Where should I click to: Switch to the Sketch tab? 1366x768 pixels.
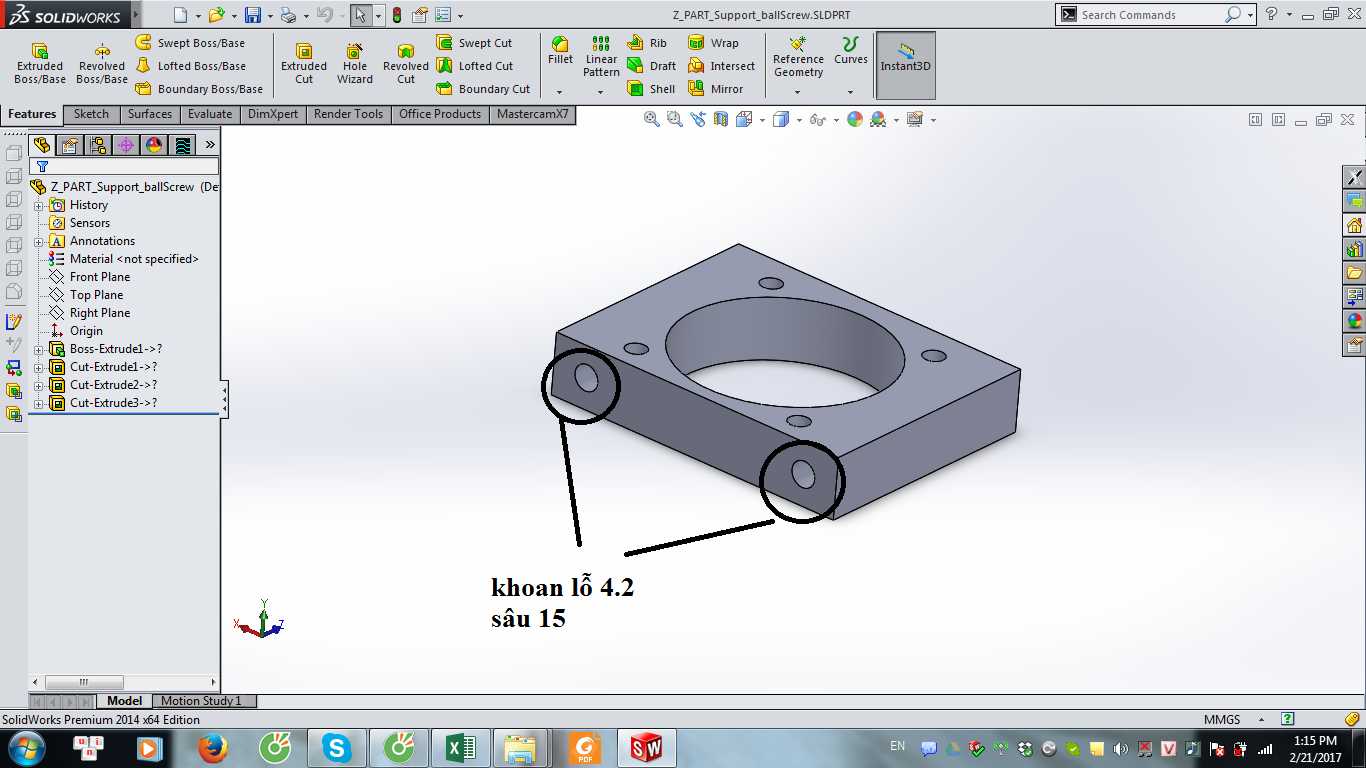point(91,114)
